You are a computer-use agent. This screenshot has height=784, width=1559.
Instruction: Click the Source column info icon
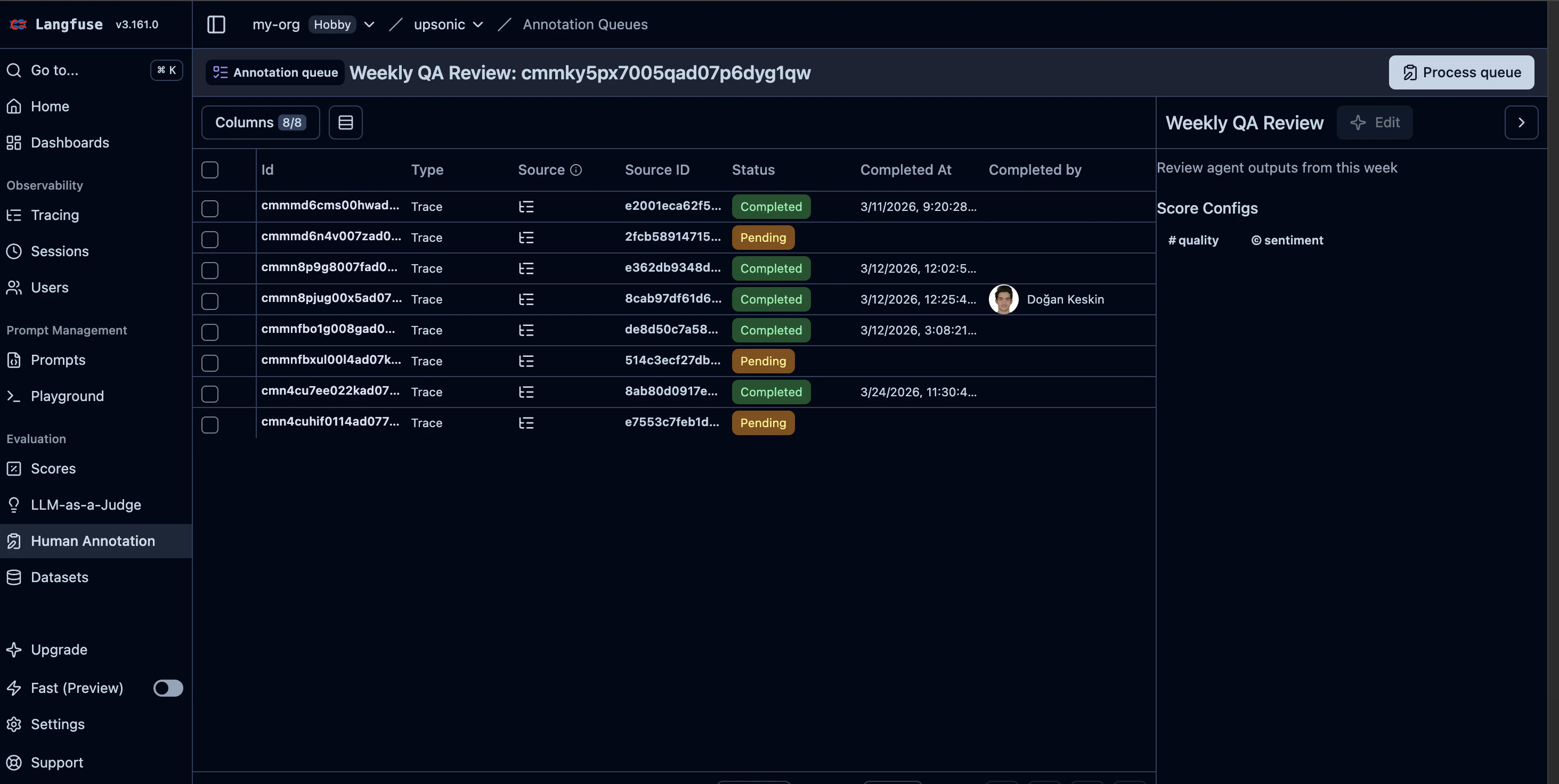point(576,170)
